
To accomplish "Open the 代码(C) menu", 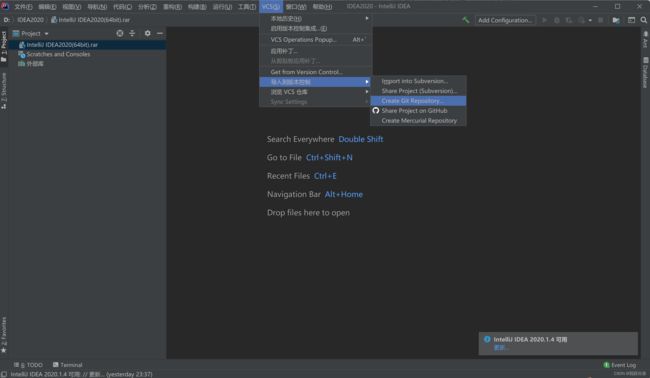I will (x=122, y=7).
